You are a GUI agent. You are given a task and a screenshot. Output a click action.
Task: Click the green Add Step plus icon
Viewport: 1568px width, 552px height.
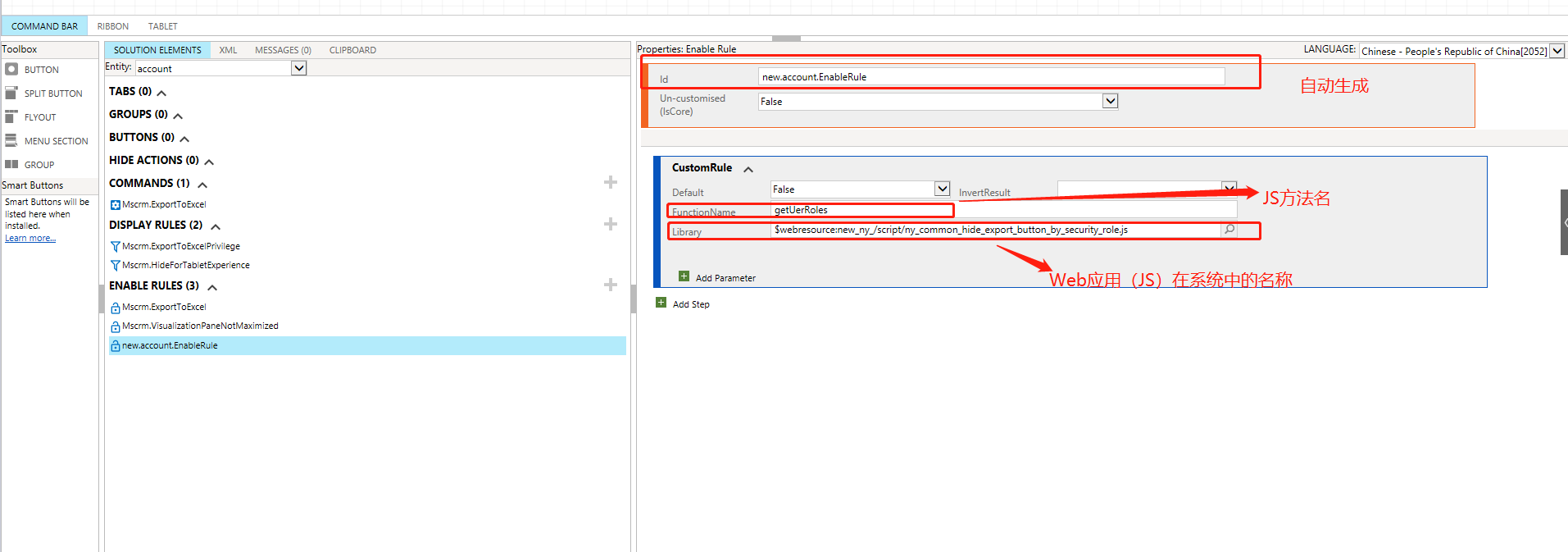[661, 303]
